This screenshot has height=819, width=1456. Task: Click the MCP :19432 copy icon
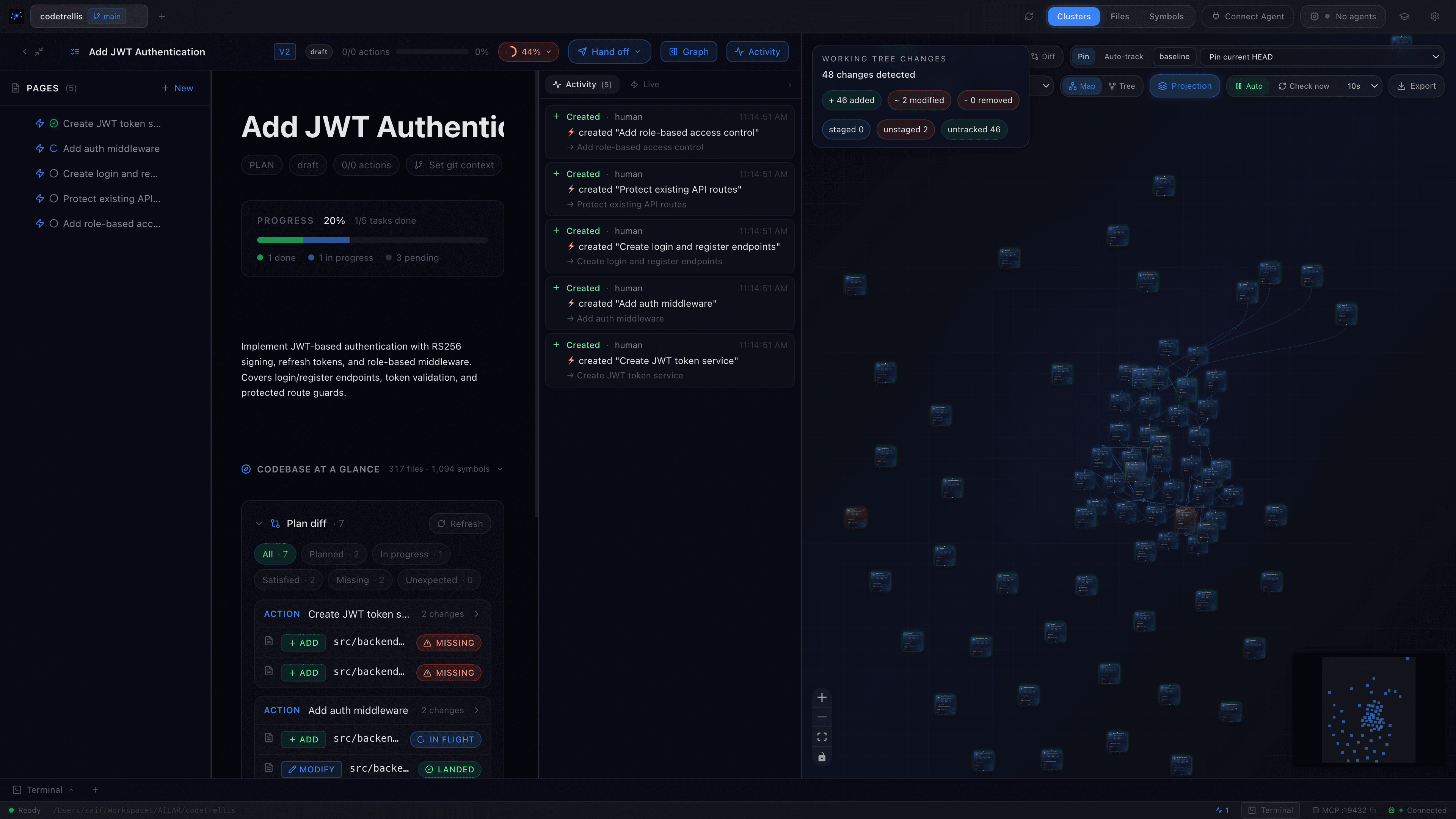coord(1373,810)
